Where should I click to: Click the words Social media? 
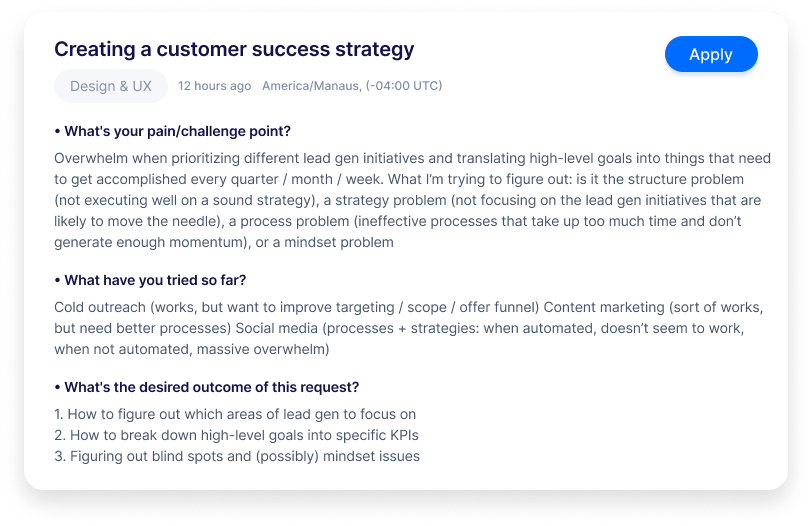point(277,328)
